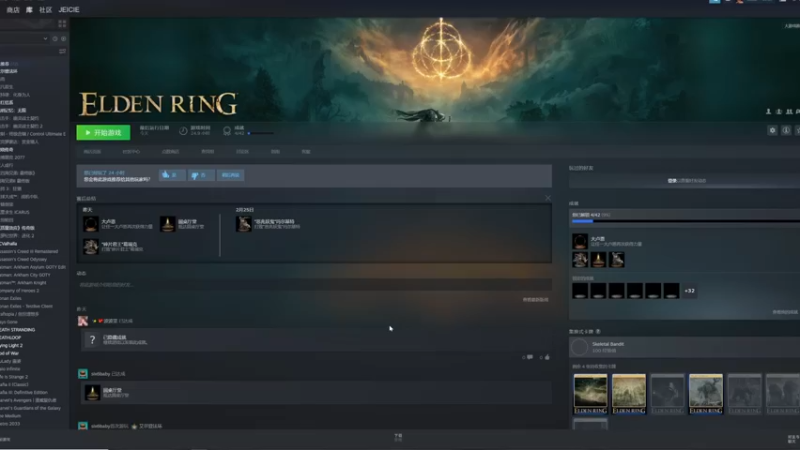This screenshot has height=450, width=800.
Task: Click header achievements progress bar
Action: coord(261,134)
